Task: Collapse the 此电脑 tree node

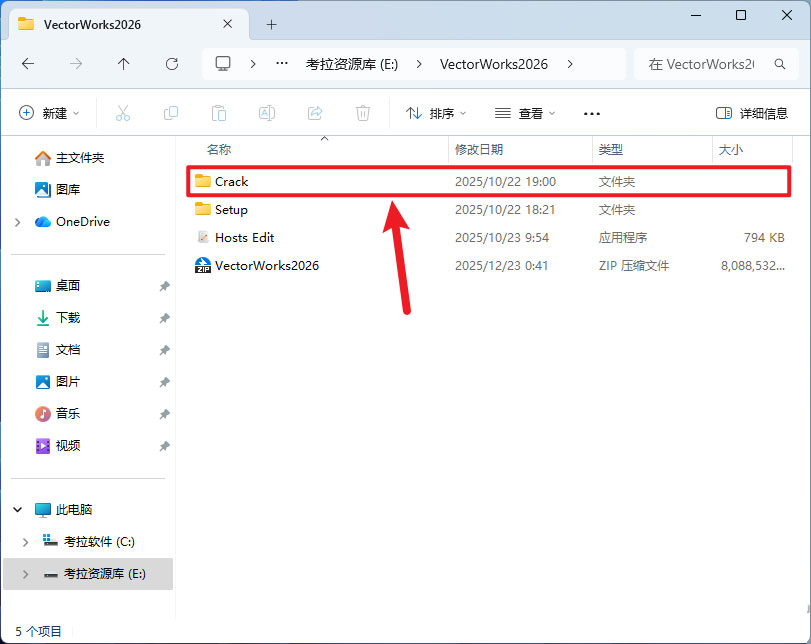Action: 18,510
